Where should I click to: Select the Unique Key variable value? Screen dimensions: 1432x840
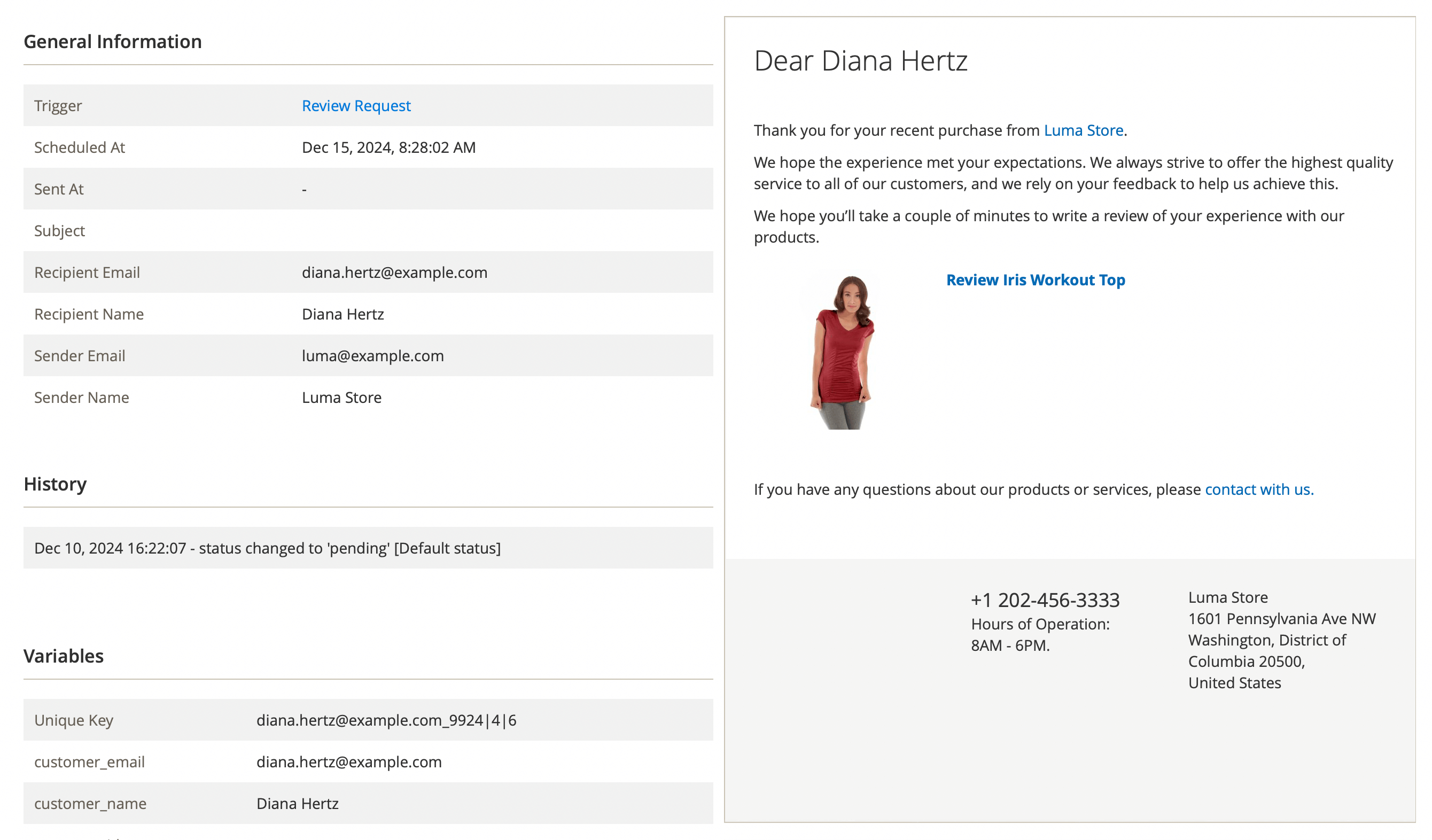[x=386, y=720]
